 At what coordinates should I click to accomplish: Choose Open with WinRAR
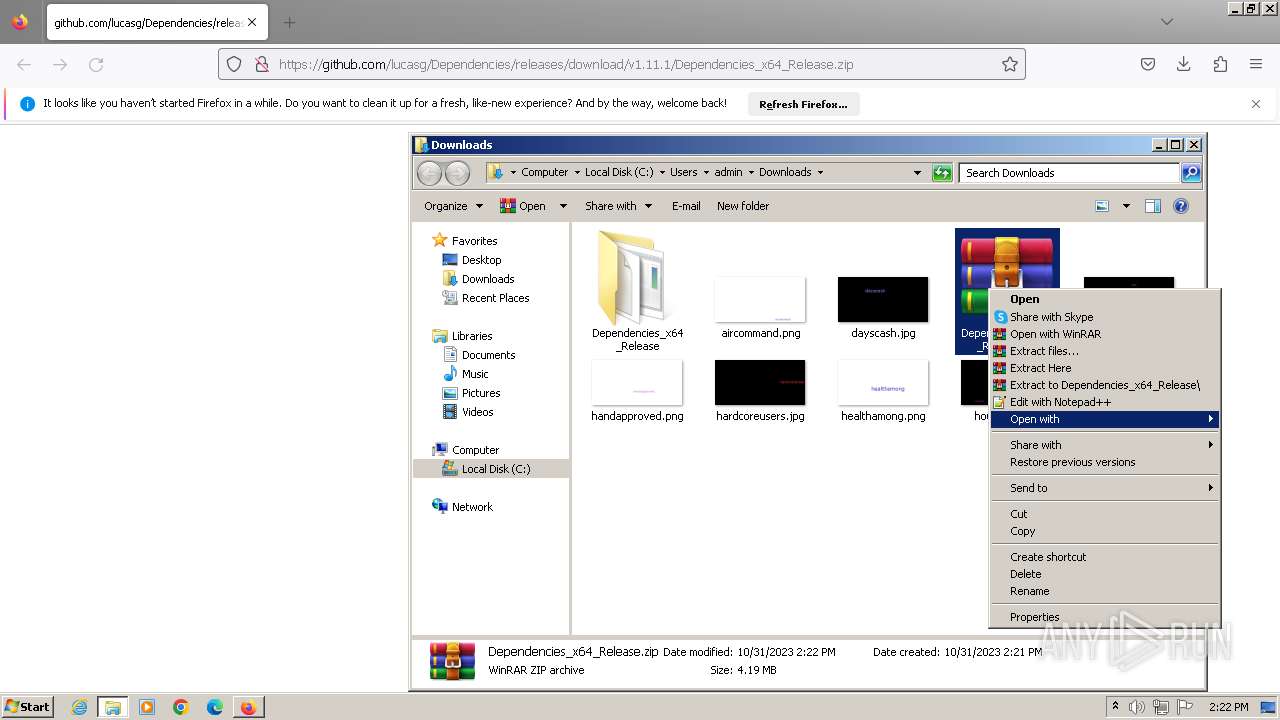1105,334
